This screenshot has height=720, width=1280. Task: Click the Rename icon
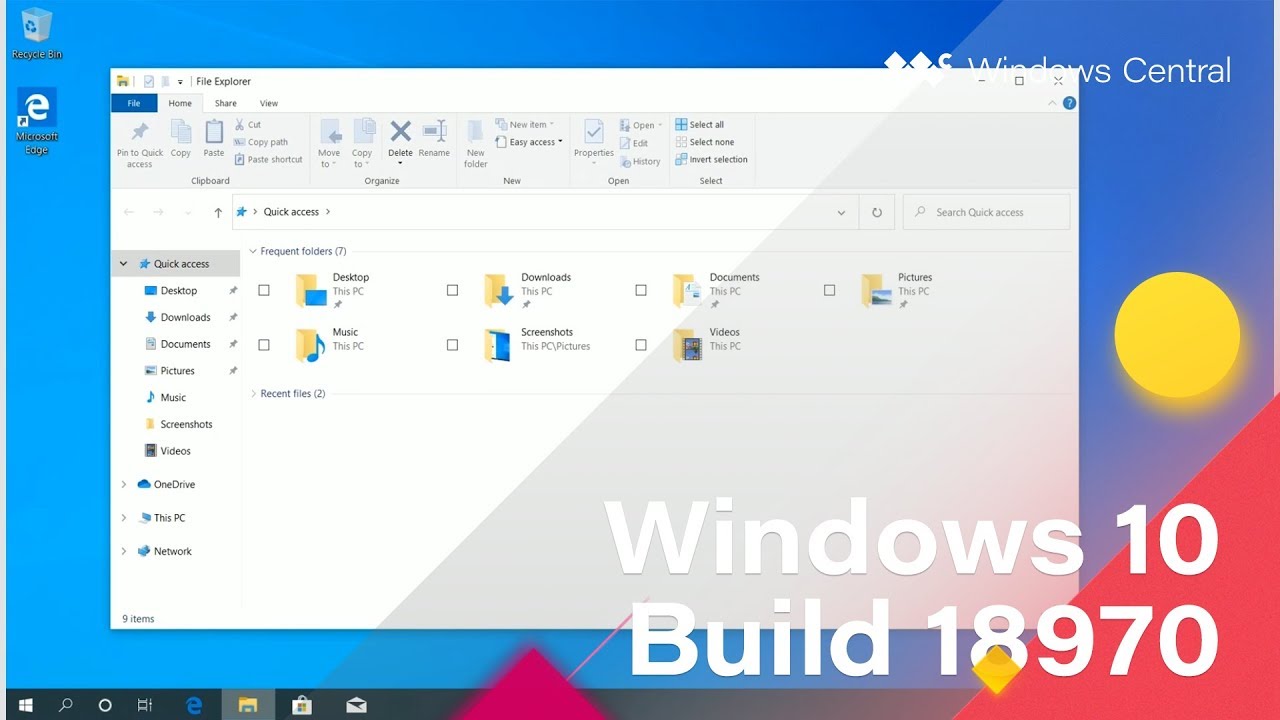point(434,131)
